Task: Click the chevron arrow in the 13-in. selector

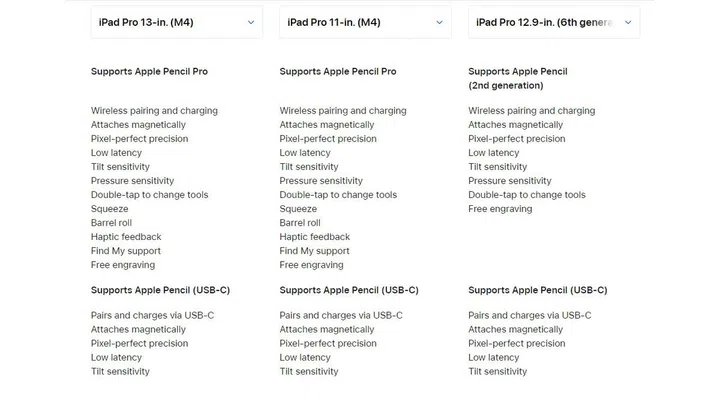Action: (250, 22)
